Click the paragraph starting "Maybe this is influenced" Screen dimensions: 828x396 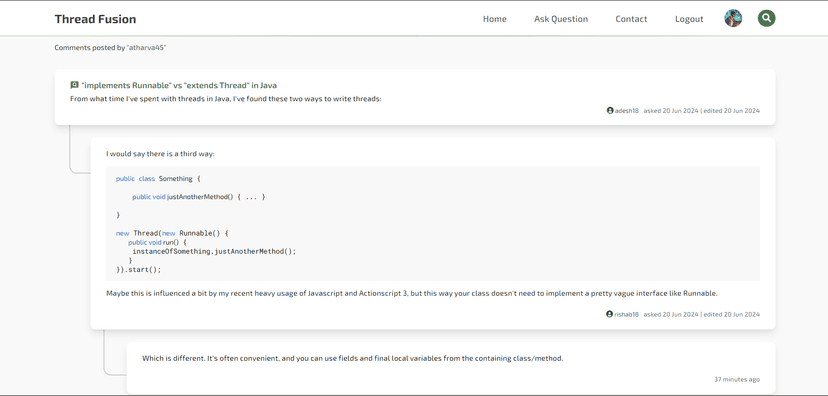(x=412, y=293)
